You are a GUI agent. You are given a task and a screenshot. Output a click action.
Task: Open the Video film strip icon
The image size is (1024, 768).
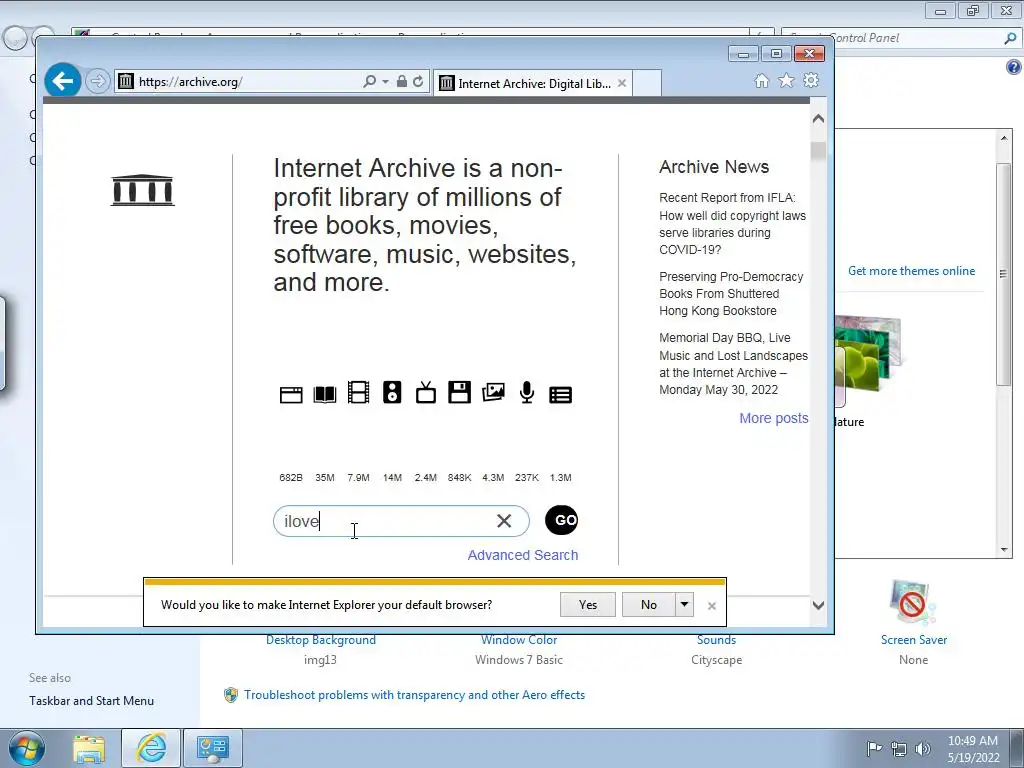359,392
